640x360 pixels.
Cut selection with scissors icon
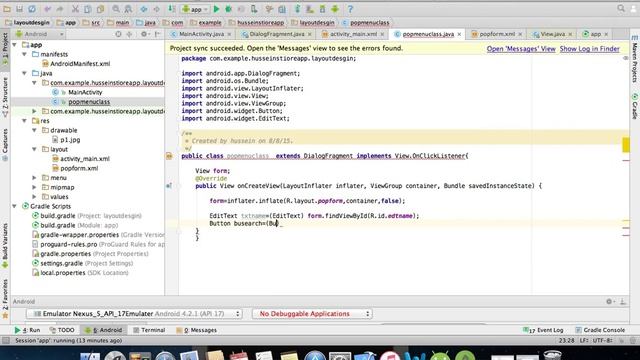pos(75,9)
